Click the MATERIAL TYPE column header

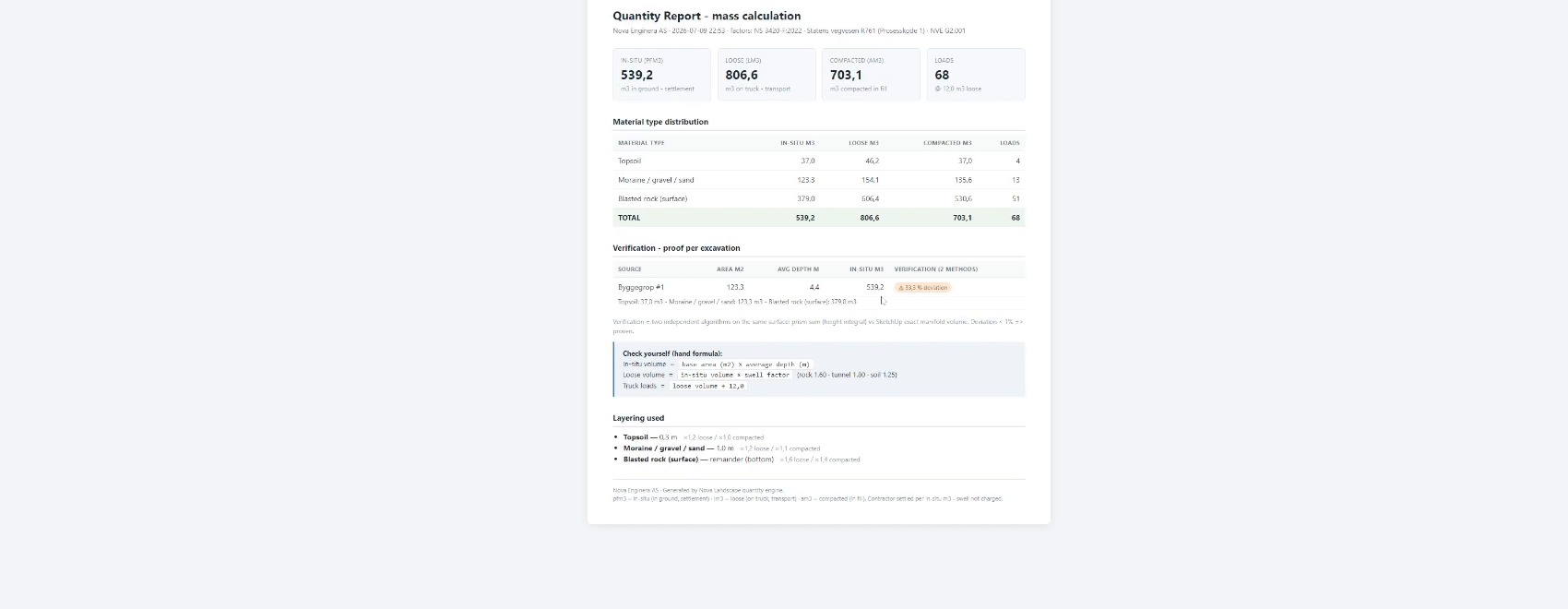click(x=641, y=143)
